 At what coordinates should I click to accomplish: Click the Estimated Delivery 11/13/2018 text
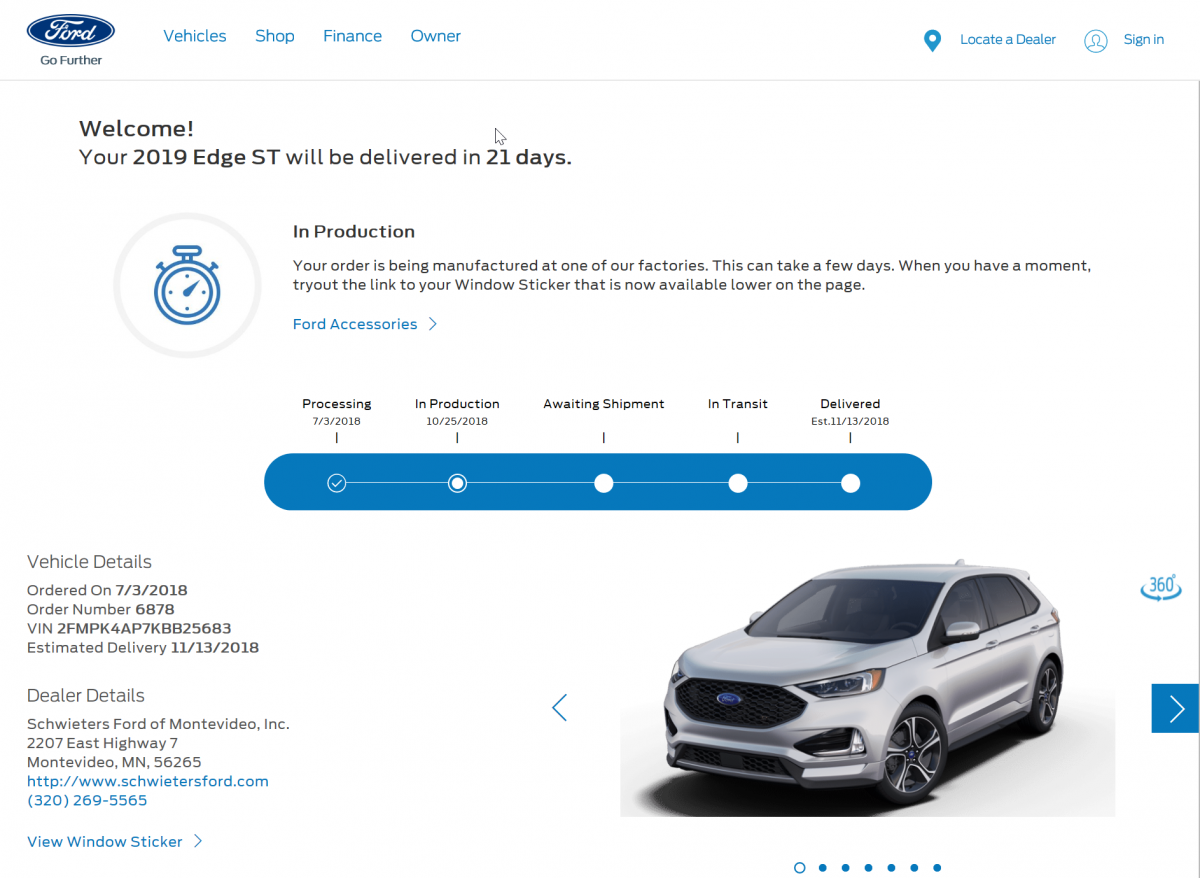pos(143,648)
